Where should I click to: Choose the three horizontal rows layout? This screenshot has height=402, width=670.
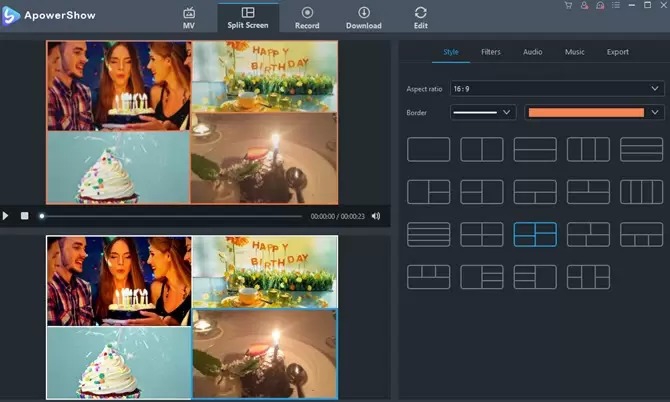coord(641,149)
